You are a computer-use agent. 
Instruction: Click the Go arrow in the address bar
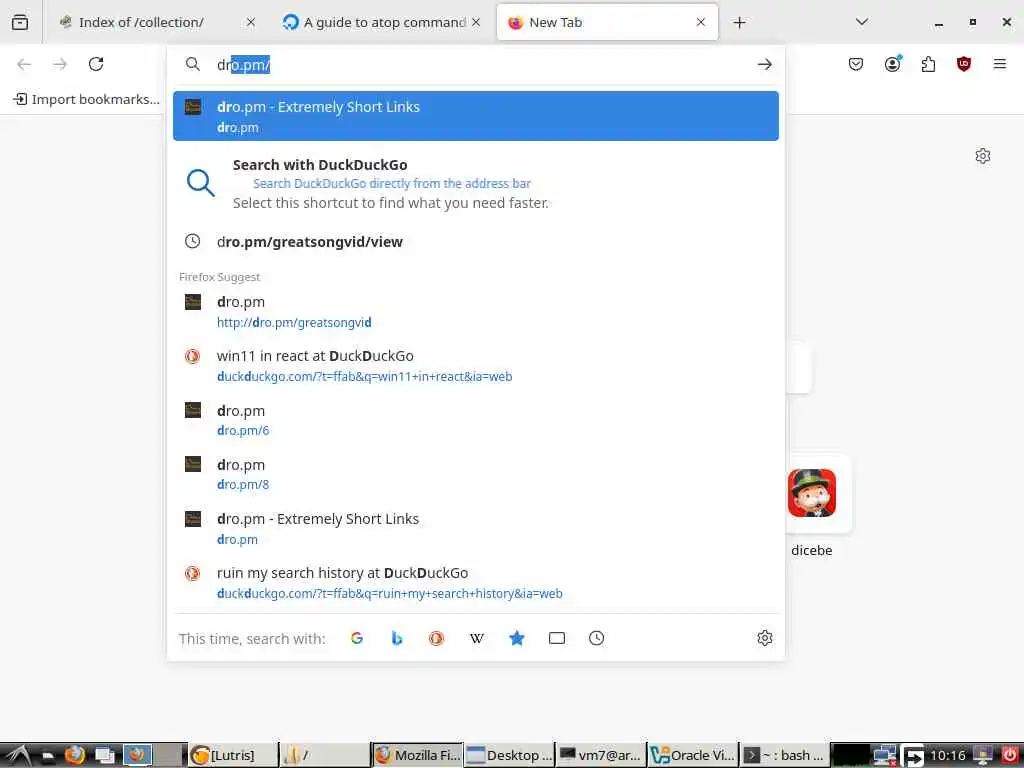pos(765,64)
